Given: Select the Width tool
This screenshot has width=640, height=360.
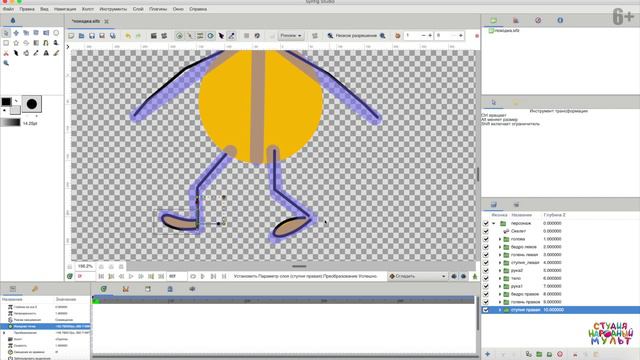Looking at the screenshot, I should pos(16,53).
